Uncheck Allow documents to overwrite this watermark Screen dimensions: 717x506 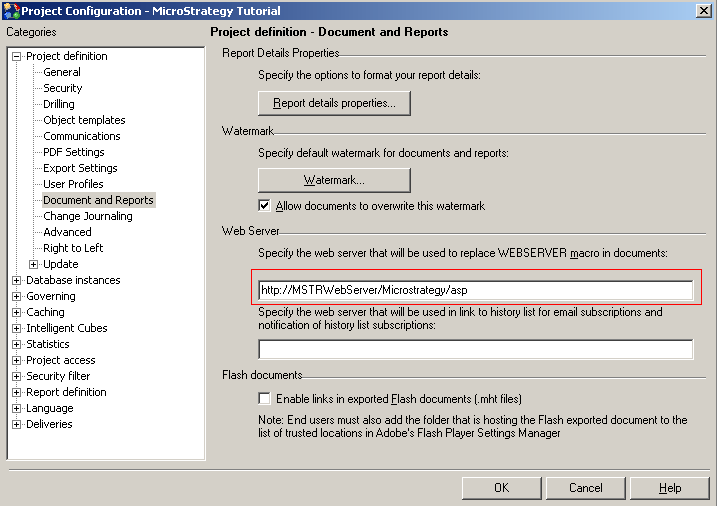click(x=265, y=206)
